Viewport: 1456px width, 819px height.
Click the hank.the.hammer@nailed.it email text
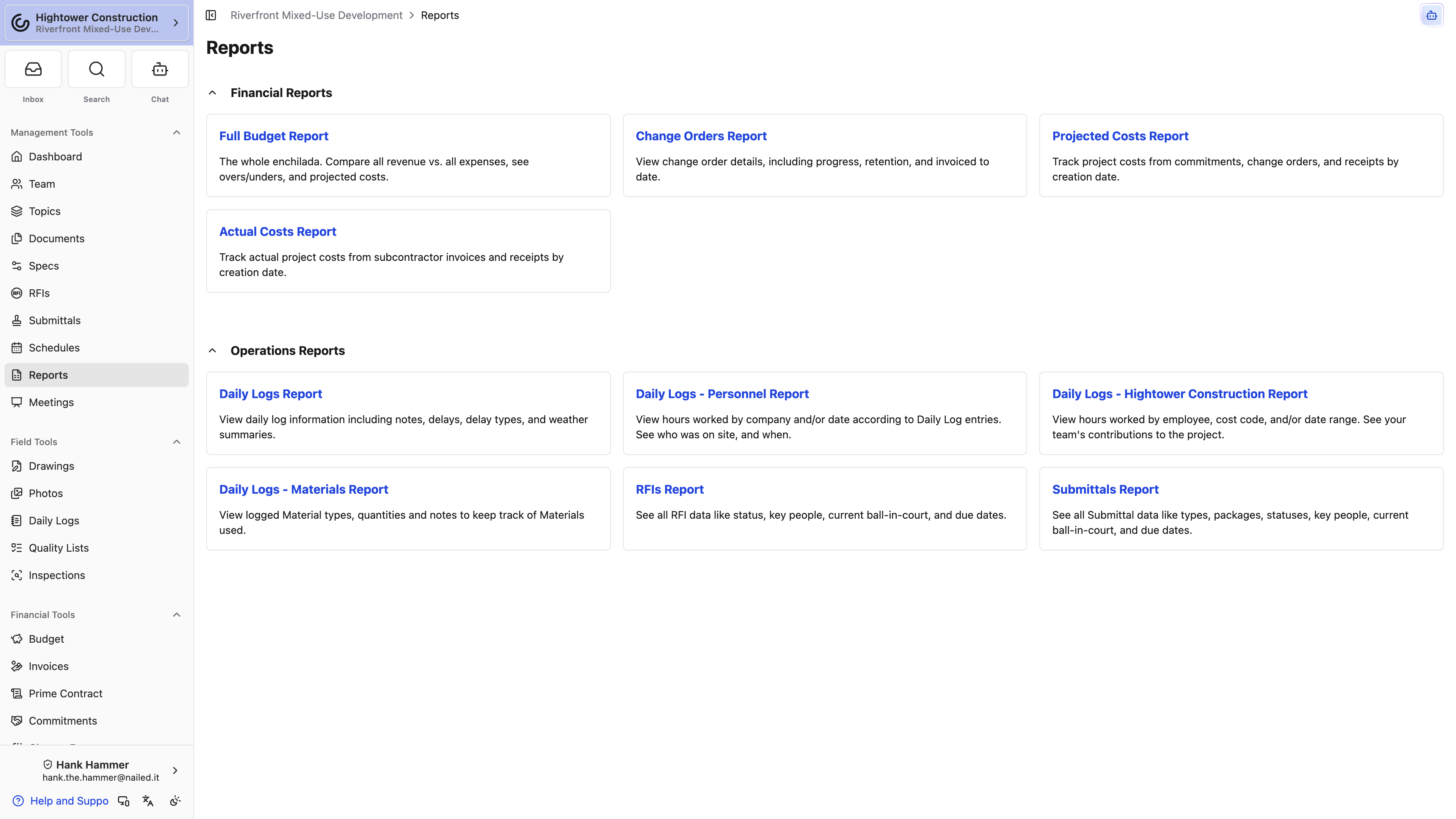pos(100,778)
